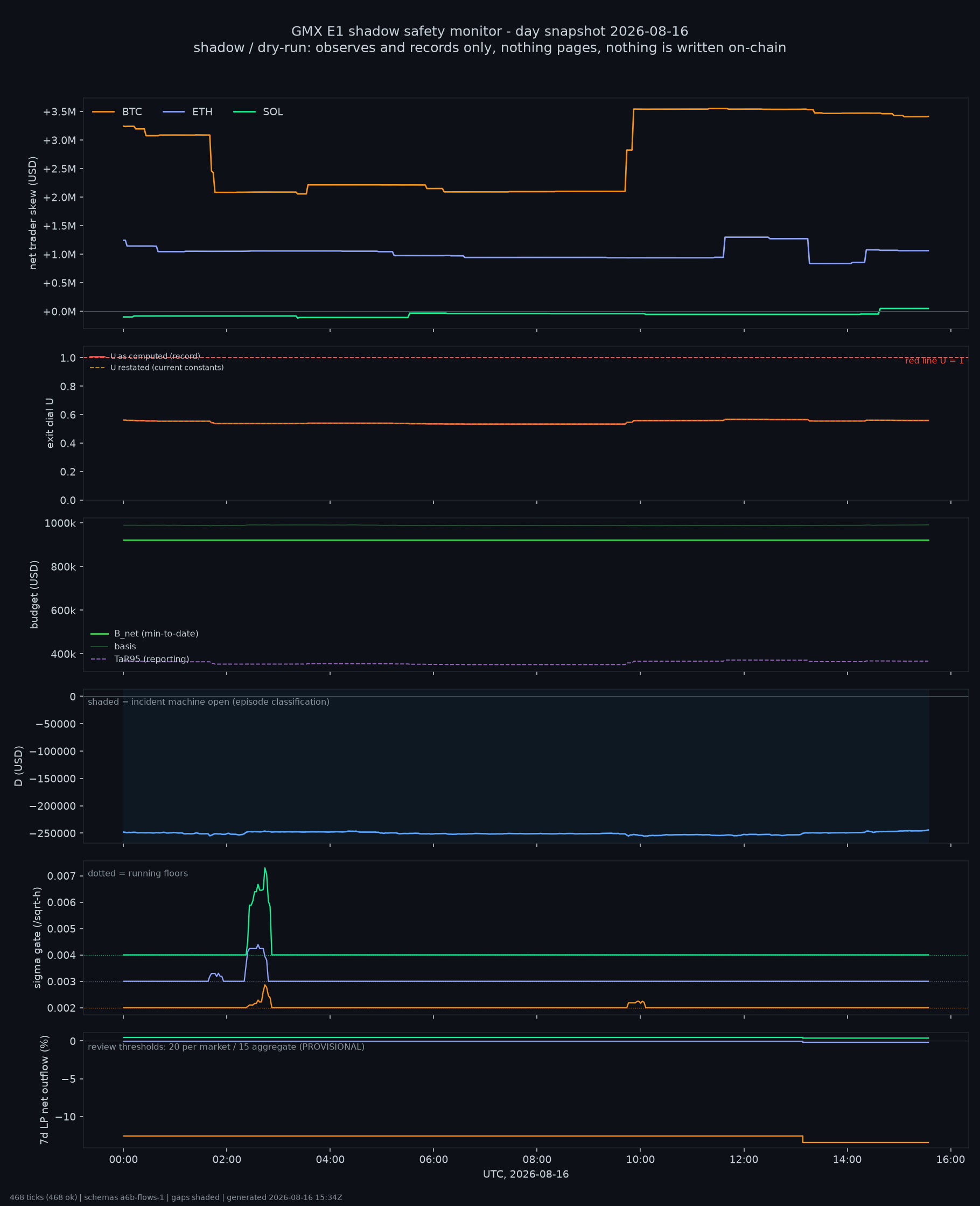Click the 400k budget axis tick
Viewport: 980px width, 1206px height.
63,655
